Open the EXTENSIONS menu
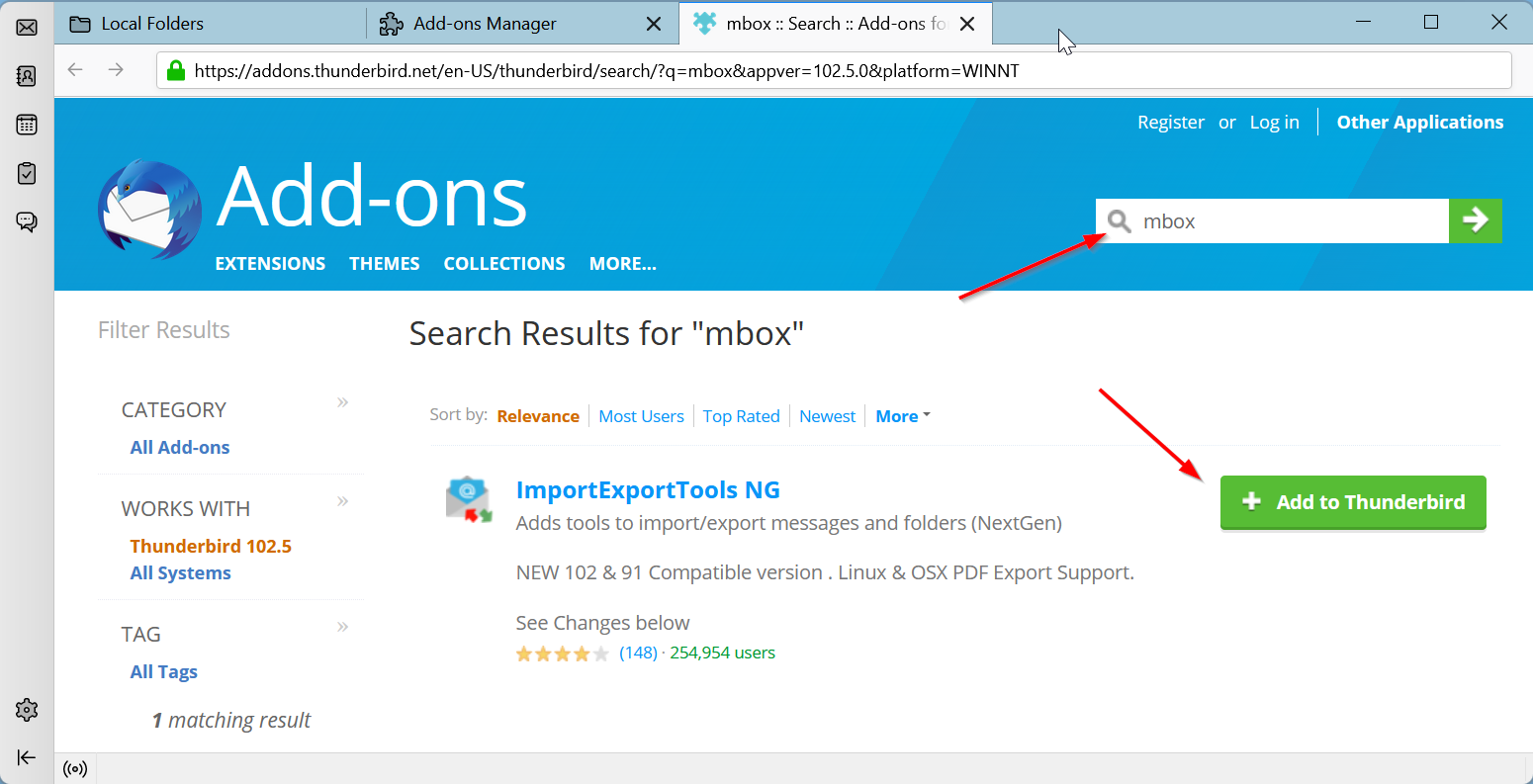Screen dimensions: 1533x784 point(270,264)
